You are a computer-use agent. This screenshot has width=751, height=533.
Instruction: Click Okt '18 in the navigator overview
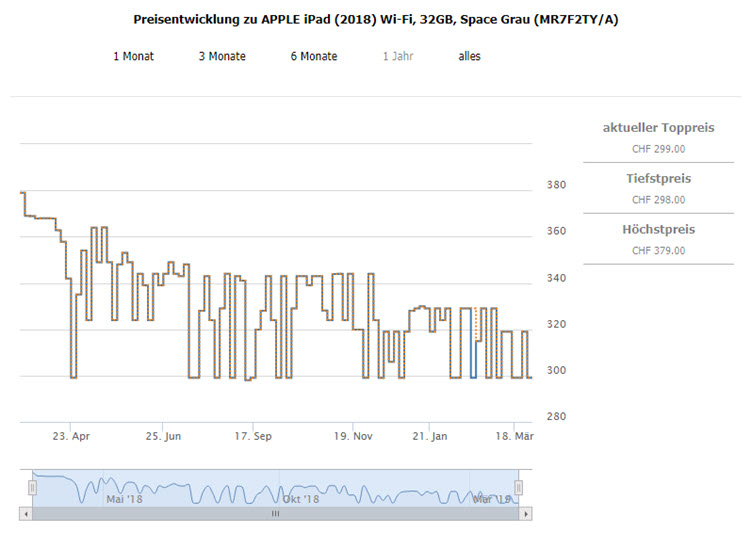(300, 498)
